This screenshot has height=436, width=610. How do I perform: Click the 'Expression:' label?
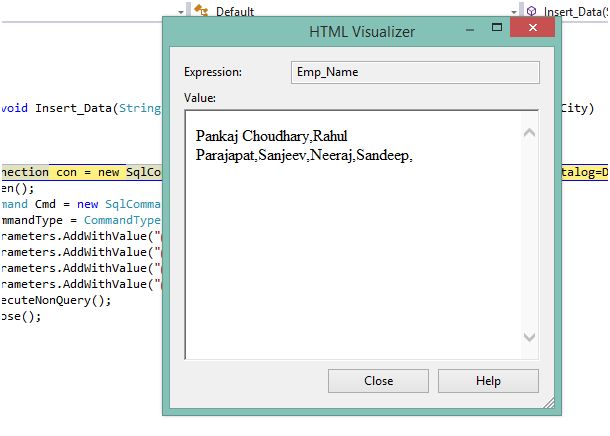213,72
